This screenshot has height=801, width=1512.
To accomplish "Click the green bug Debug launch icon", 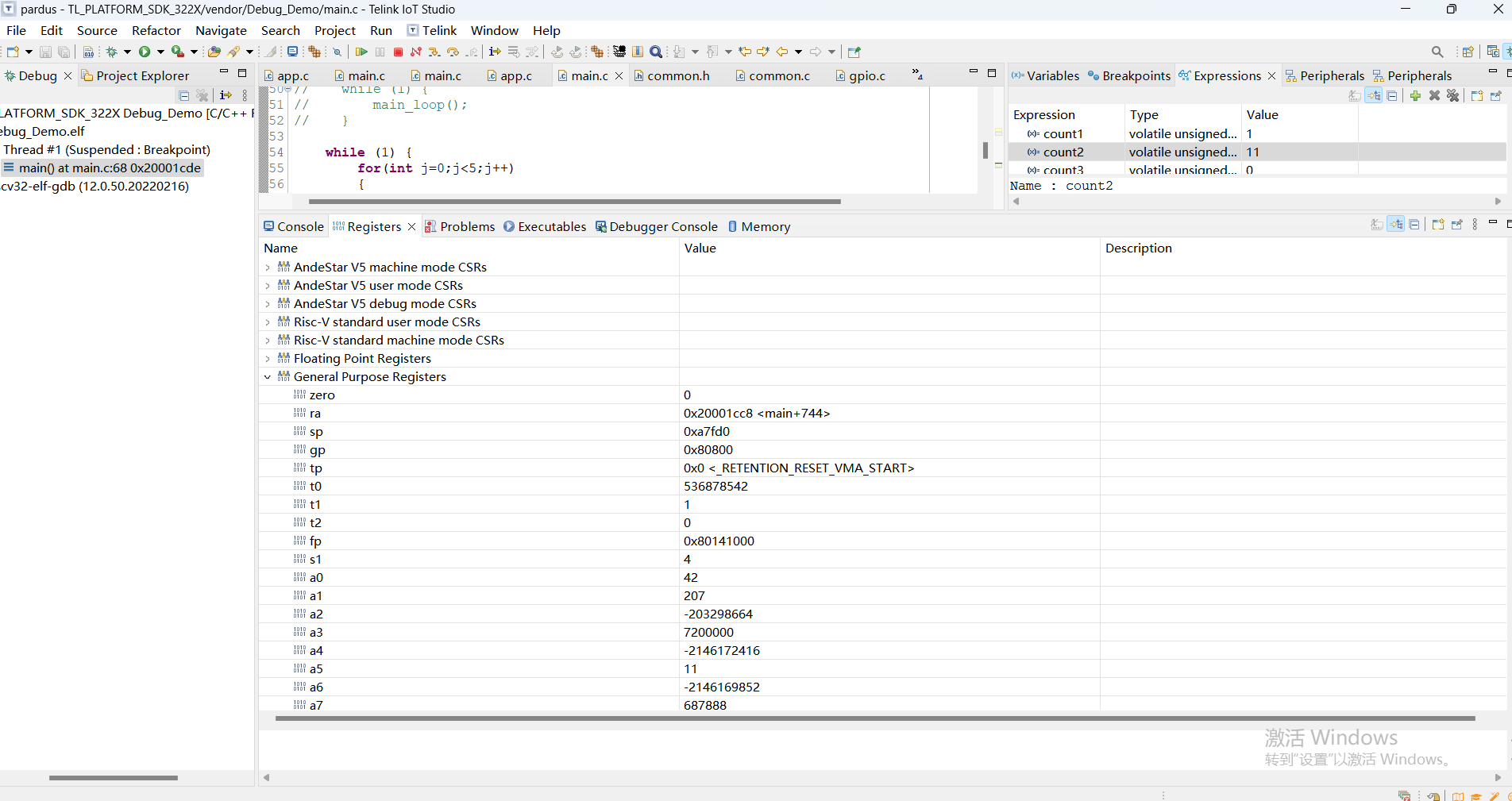I will pyautogui.click(x=112, y=52).
